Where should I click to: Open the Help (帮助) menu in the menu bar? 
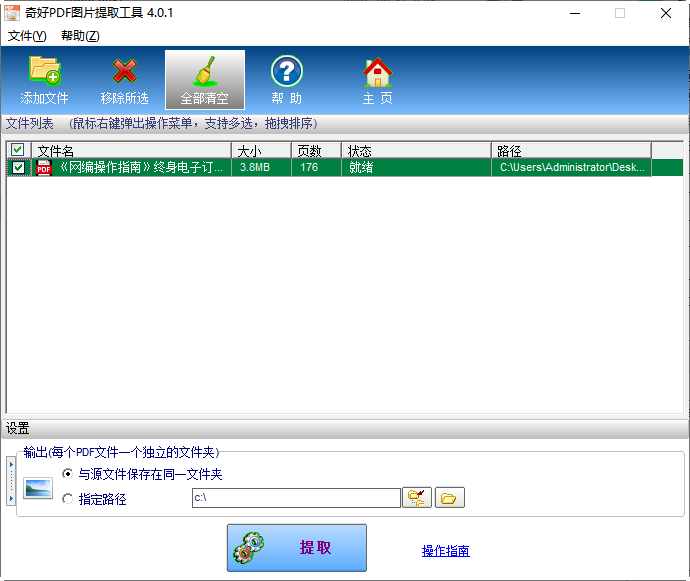tap(80, 36)
